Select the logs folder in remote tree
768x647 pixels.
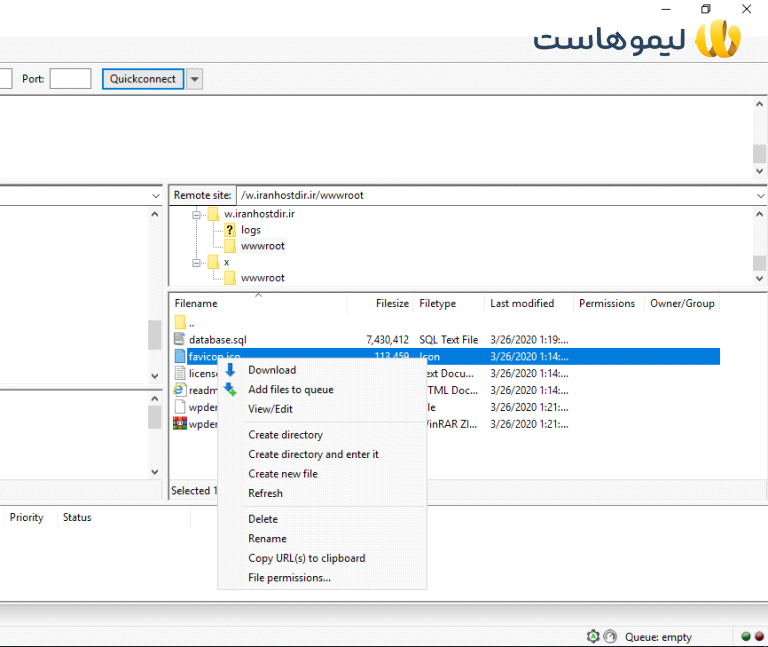(250, 230)
